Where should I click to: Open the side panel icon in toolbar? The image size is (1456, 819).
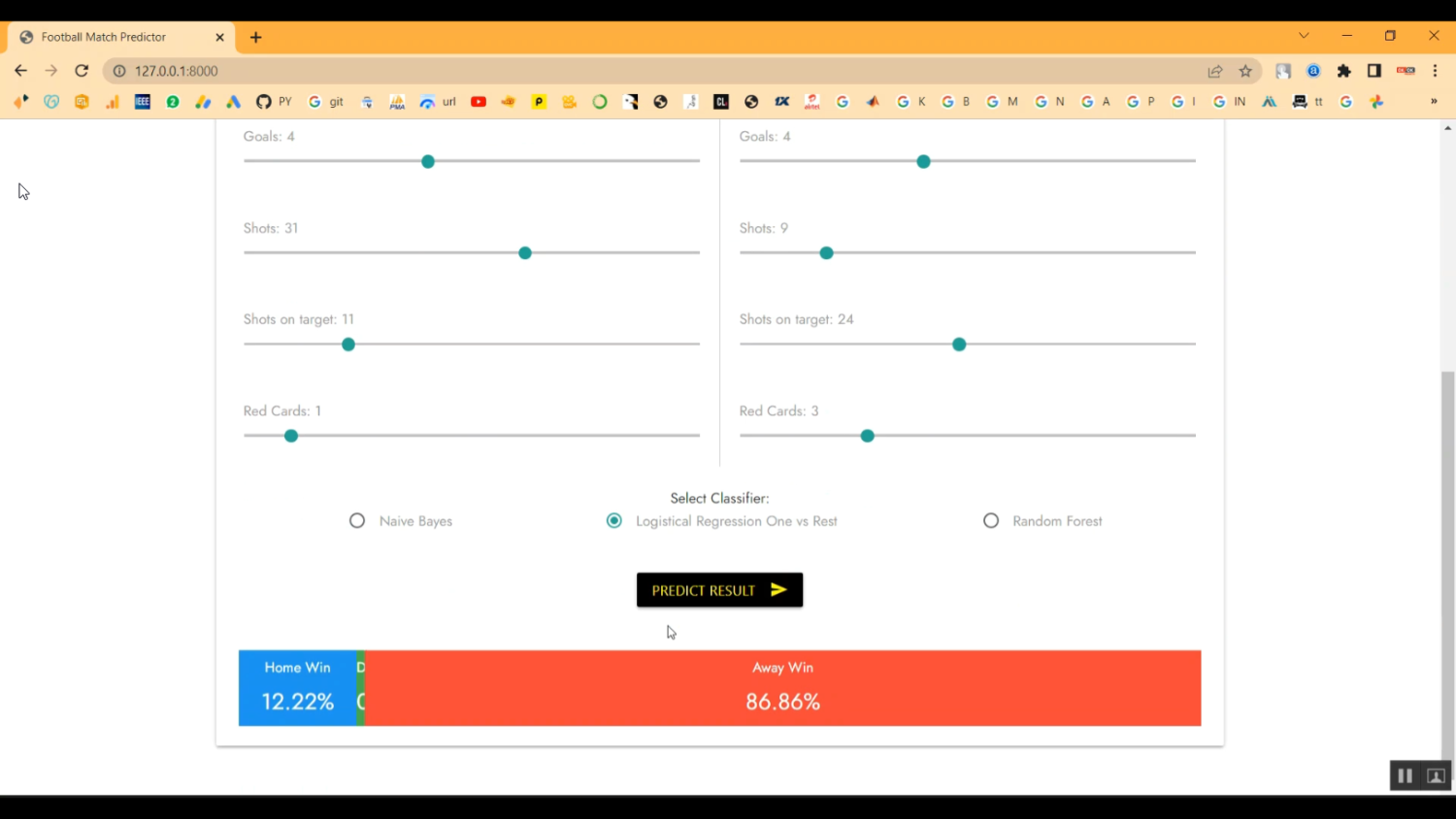[1374, 71]
